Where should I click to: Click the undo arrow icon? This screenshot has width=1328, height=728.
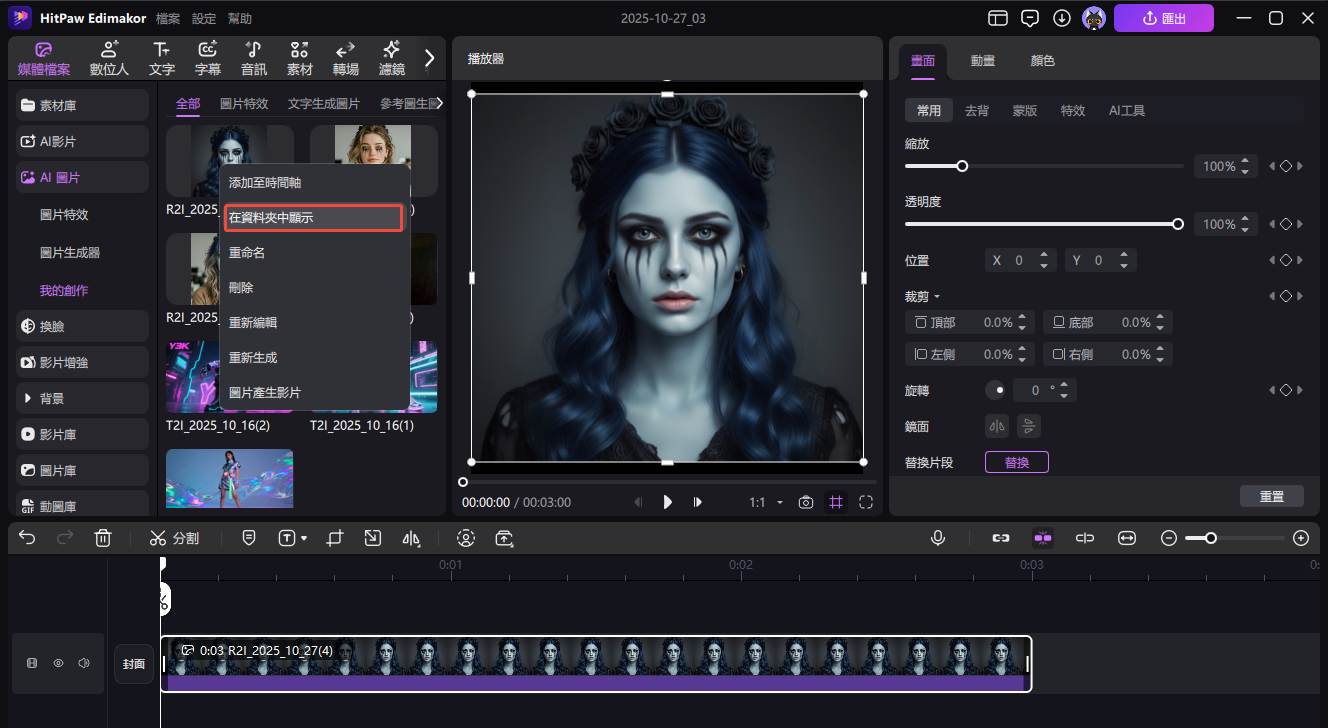click(x=27, y=538)
